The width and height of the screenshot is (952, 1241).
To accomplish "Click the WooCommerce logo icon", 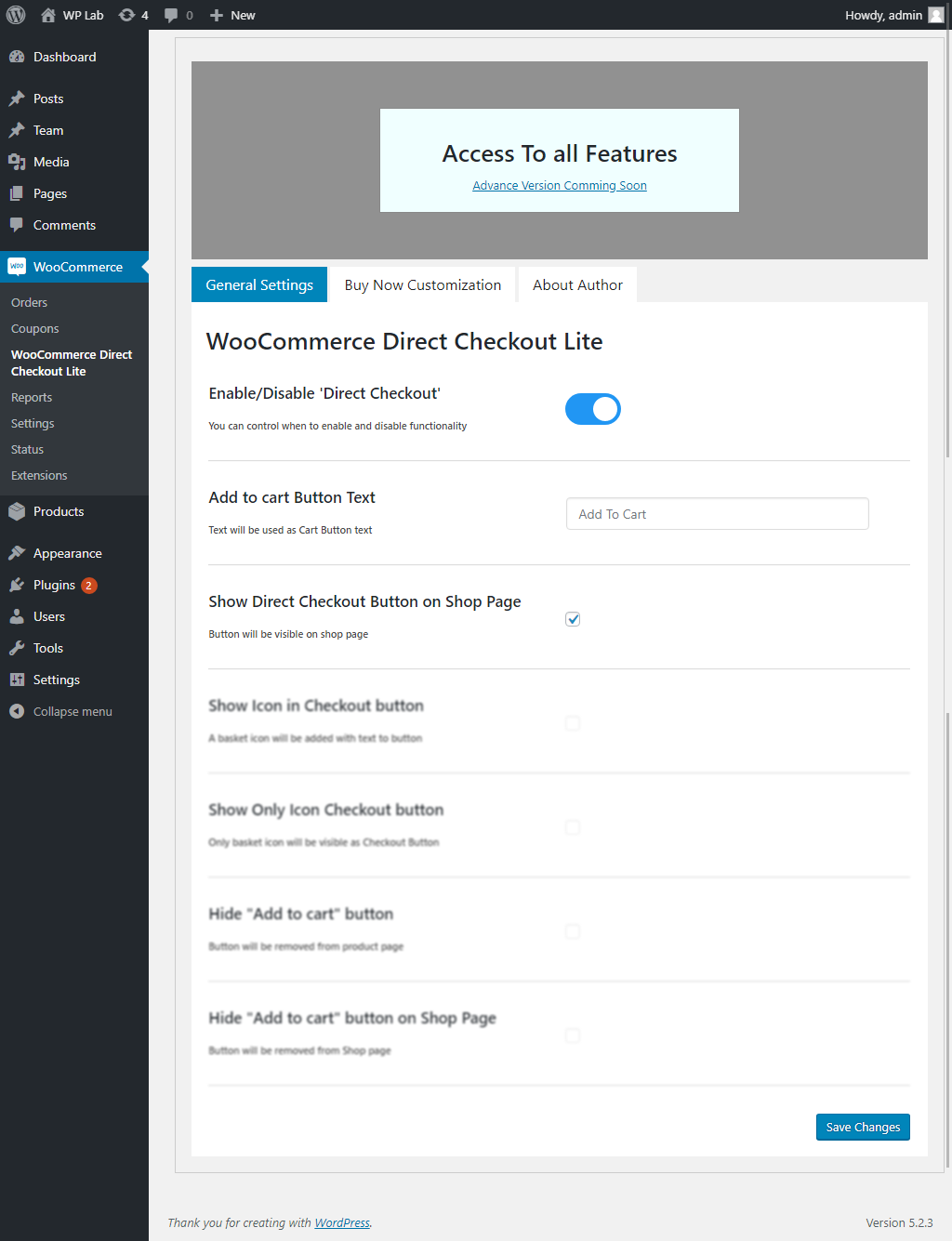I will pyautogui.click(x=17, y=267).
